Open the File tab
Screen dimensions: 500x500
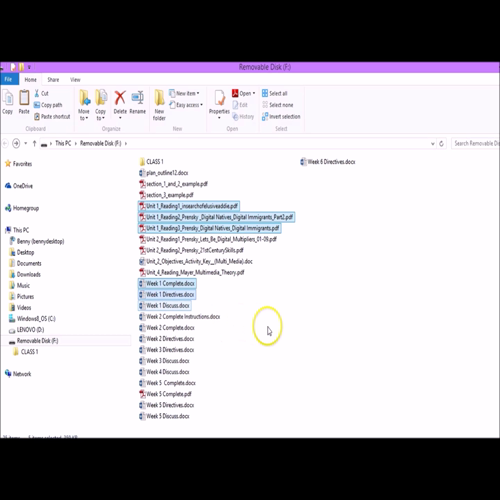pyautogui.click(x=8, y=79)
